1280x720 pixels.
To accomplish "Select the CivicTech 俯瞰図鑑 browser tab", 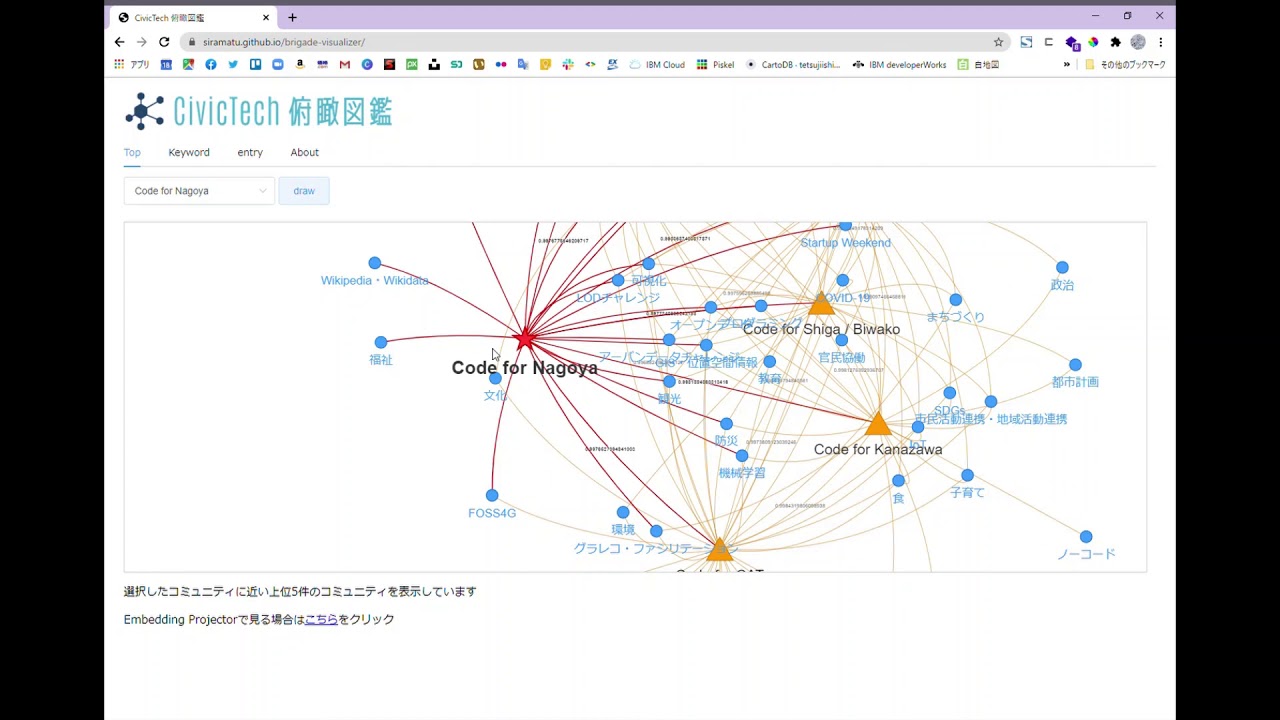I will point(194,17).
